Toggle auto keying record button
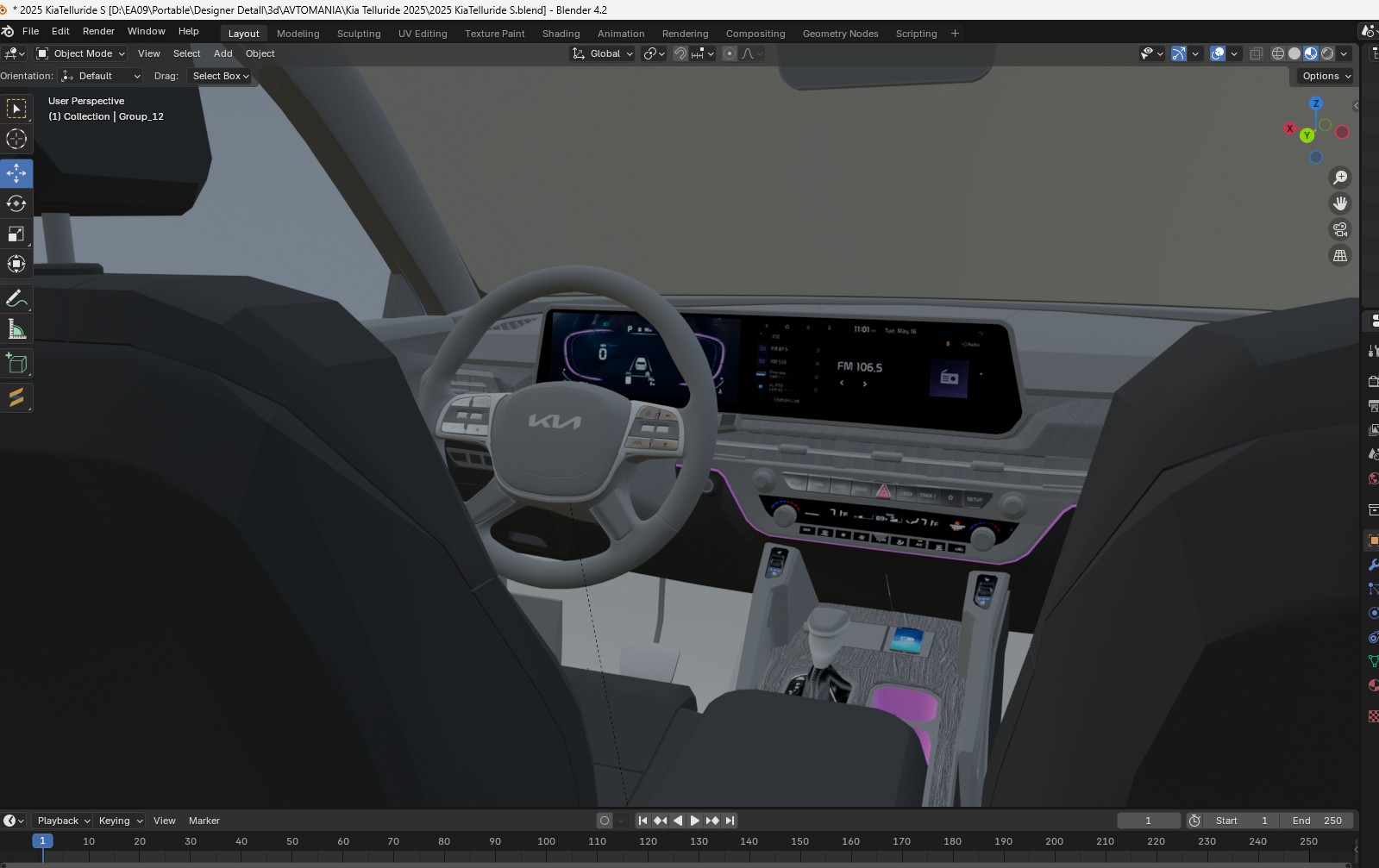This screenshot has height=868, width=1379. click(605, 821)
